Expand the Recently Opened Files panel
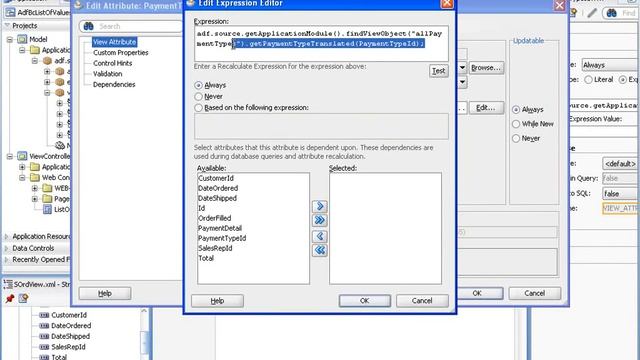Image resolution: width=640 pixels, height=360 pixels. (x=7, y=260)
